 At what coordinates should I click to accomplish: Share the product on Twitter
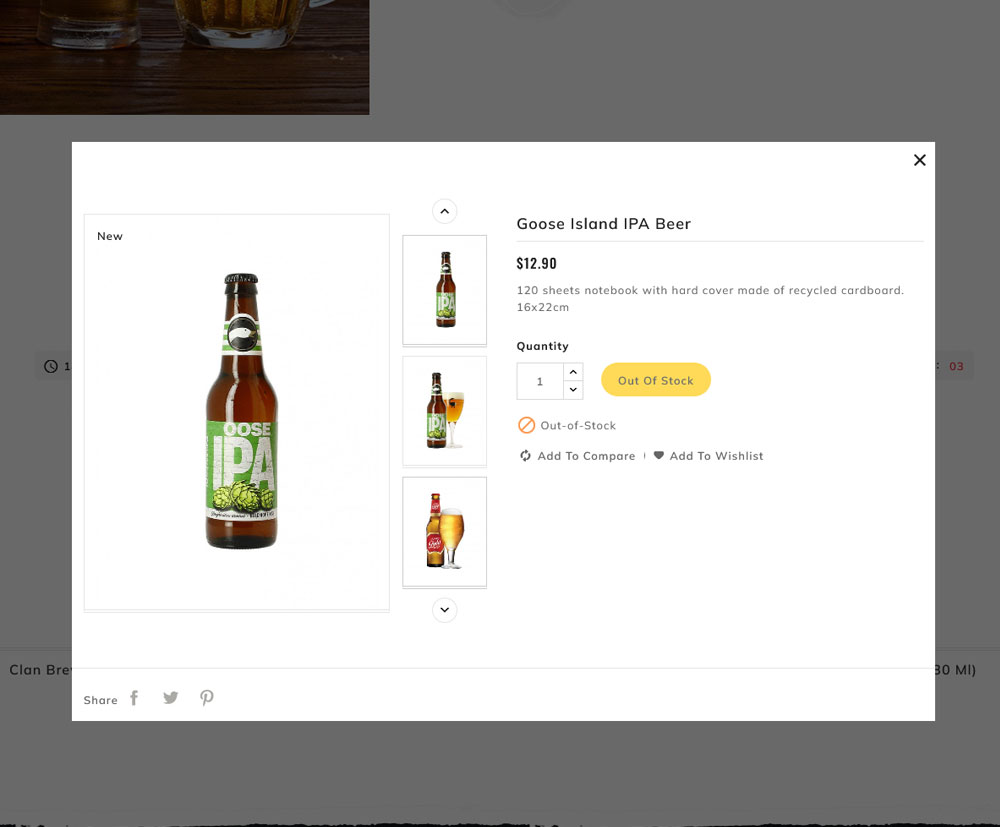pos(170,697)
